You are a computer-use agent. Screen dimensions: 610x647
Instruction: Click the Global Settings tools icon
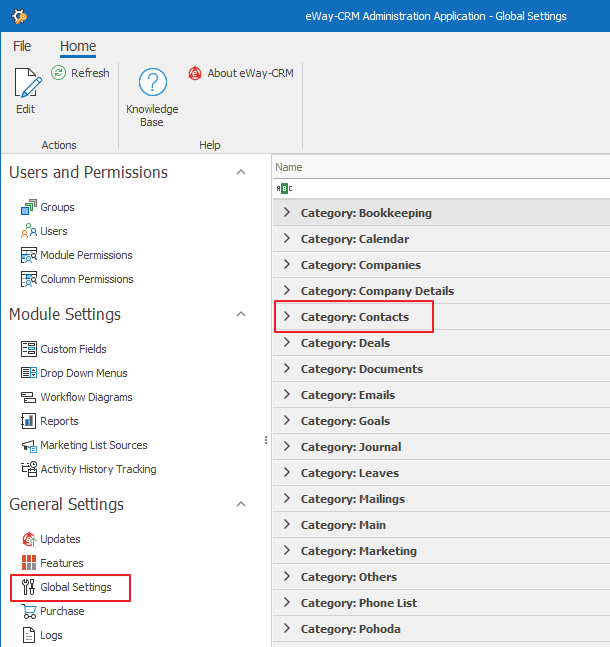28,587
